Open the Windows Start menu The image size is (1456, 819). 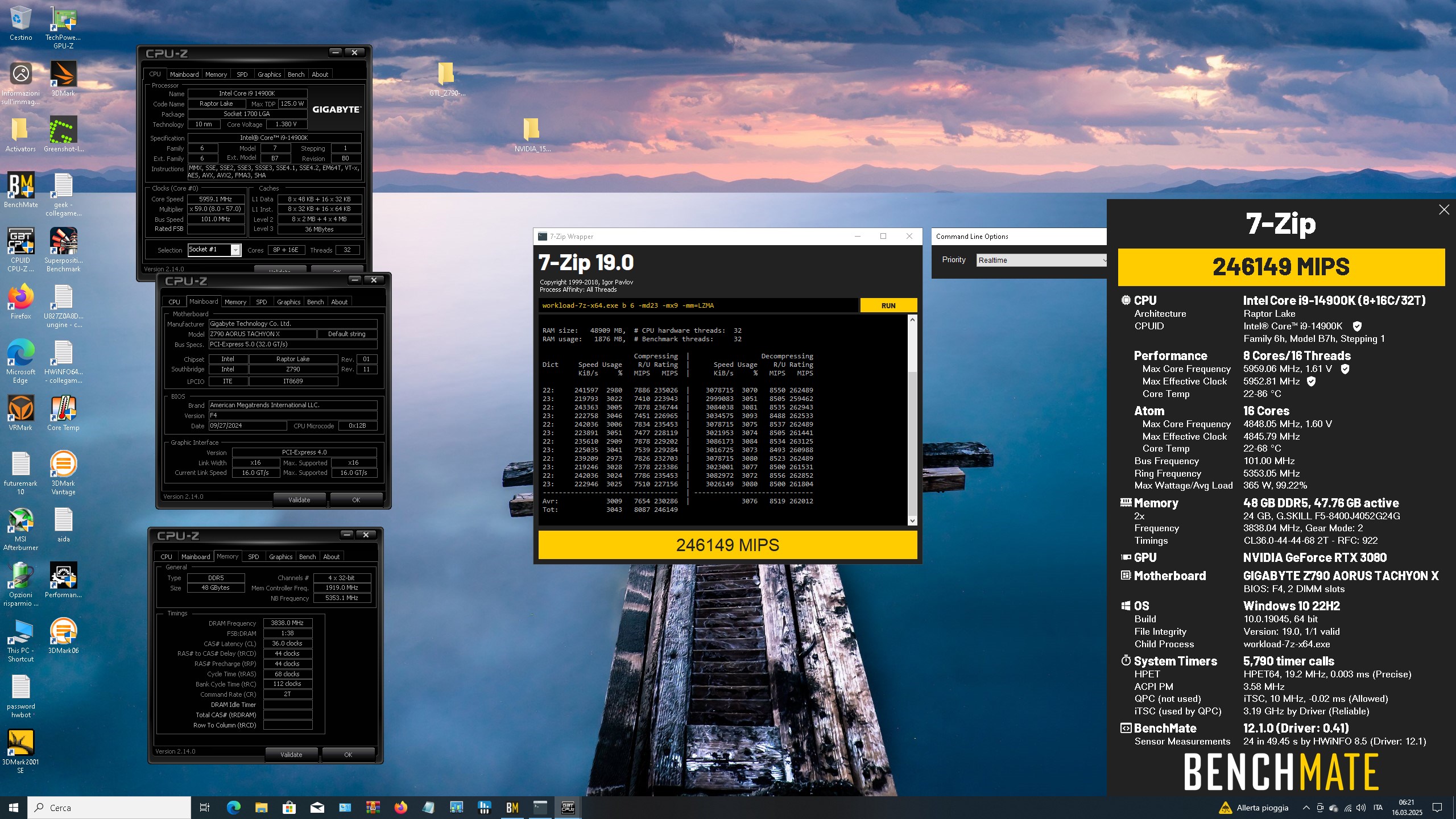(14, 808)
